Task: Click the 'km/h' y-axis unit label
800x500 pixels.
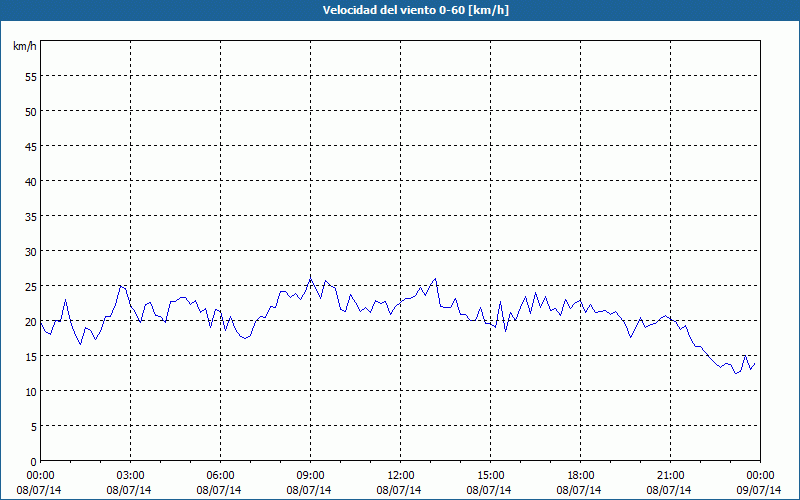Action: pyautogui.click(x=25, y=46)
